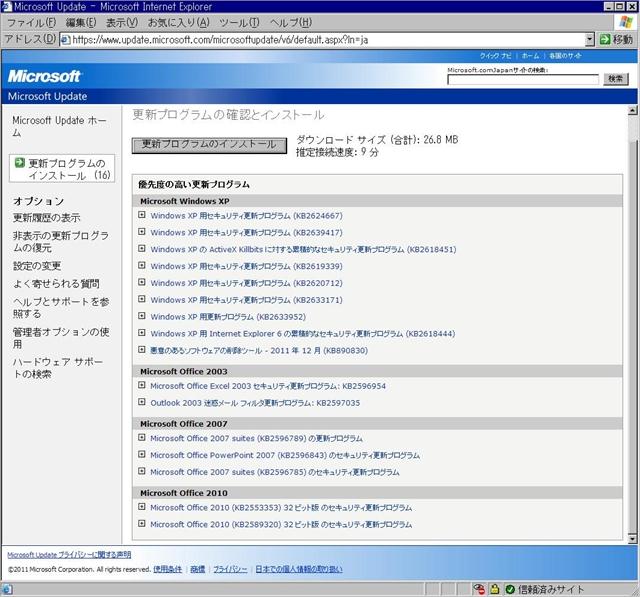
Task: Open the Microsoft Update ホーム link
Action: coord(59,126)
